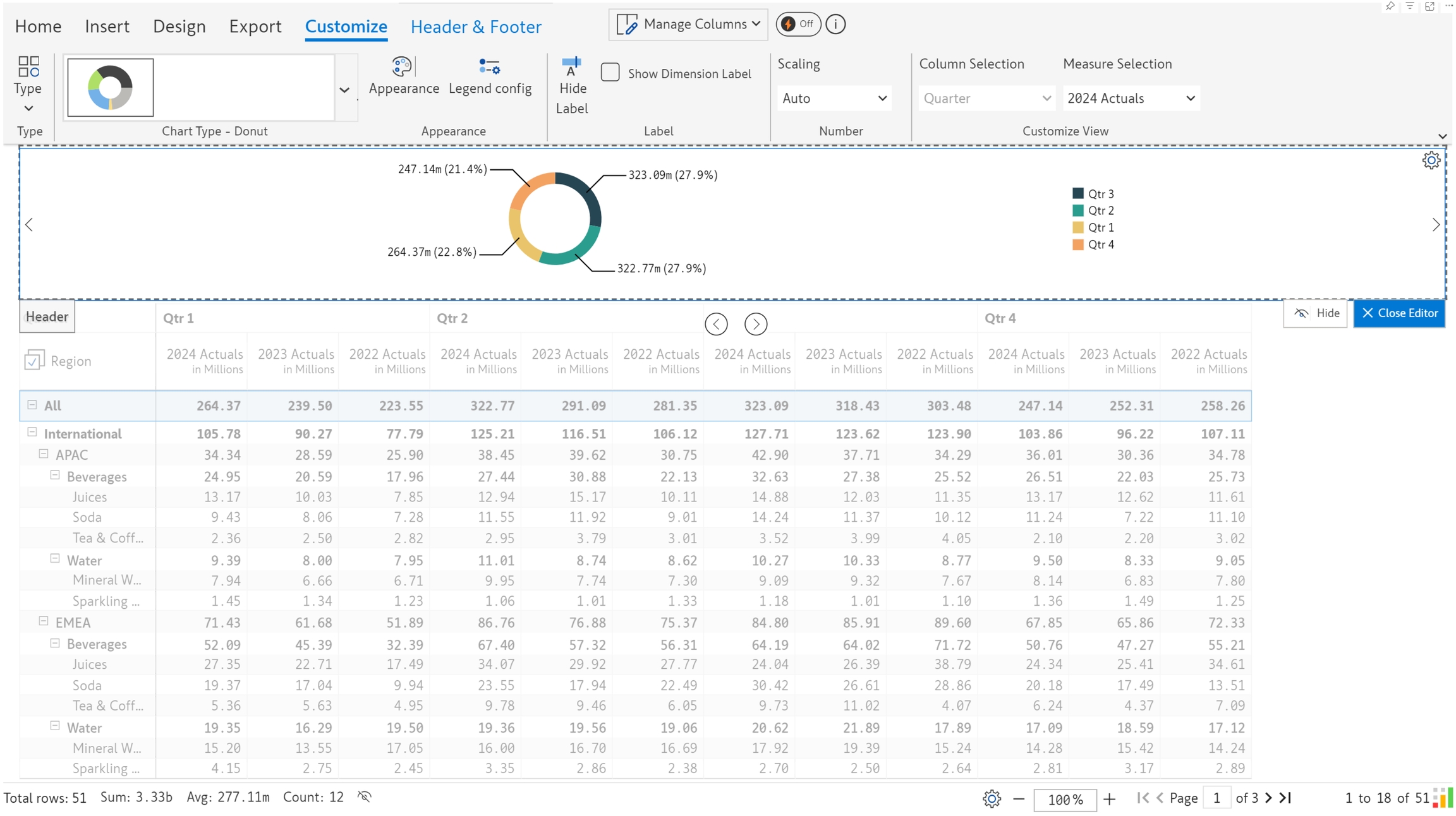Click the Qtr 3 legend color swatch

1078,194
